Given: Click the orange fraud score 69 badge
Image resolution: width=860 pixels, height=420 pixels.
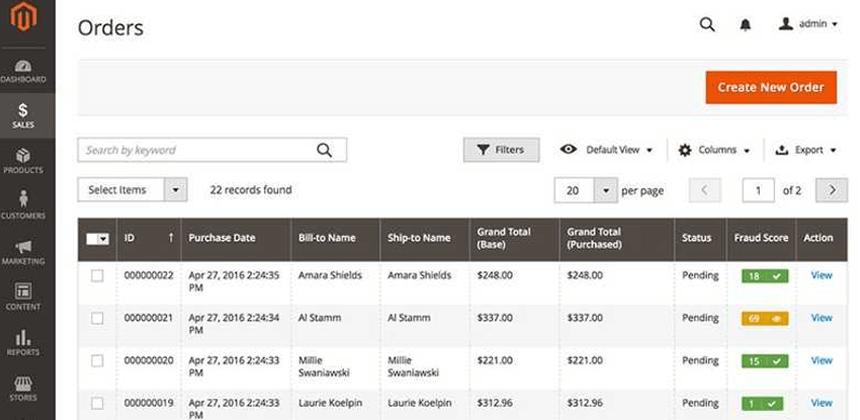Looking at the screenshot, I should click(764, 318).
